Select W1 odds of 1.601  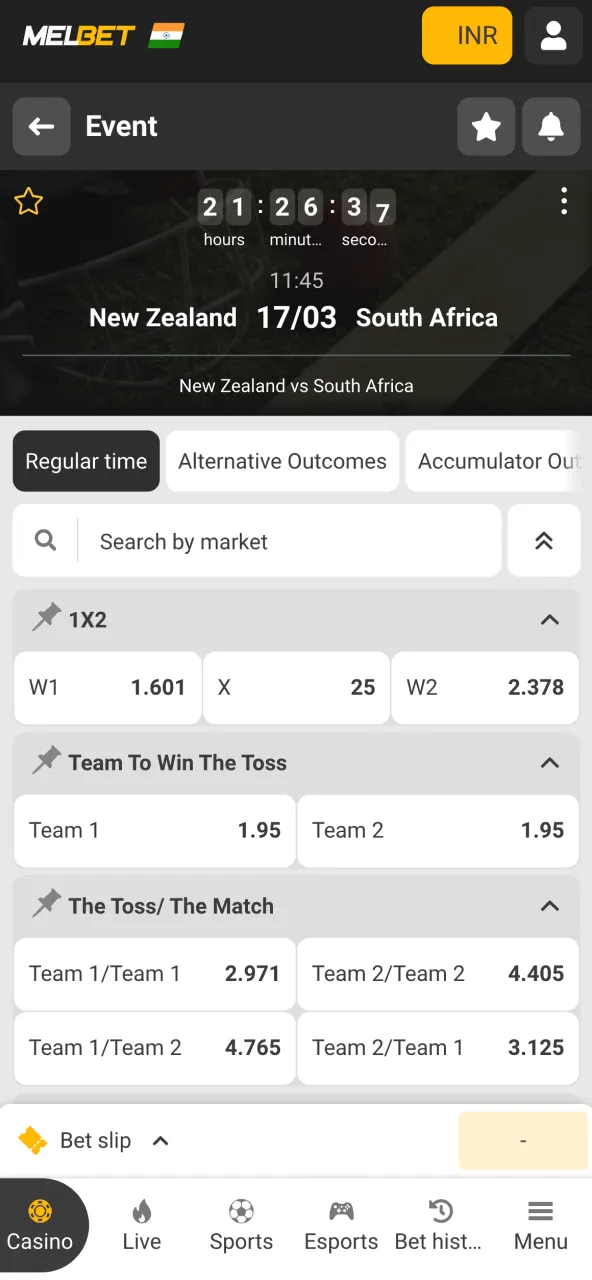(x=107, y=687)
